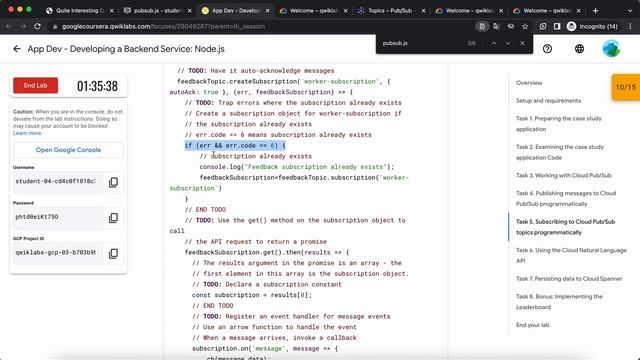Viewport: 640px width, 360px height.
Task: Click the 'const subscription = results[0];' line
Action: tap(252, 295)
